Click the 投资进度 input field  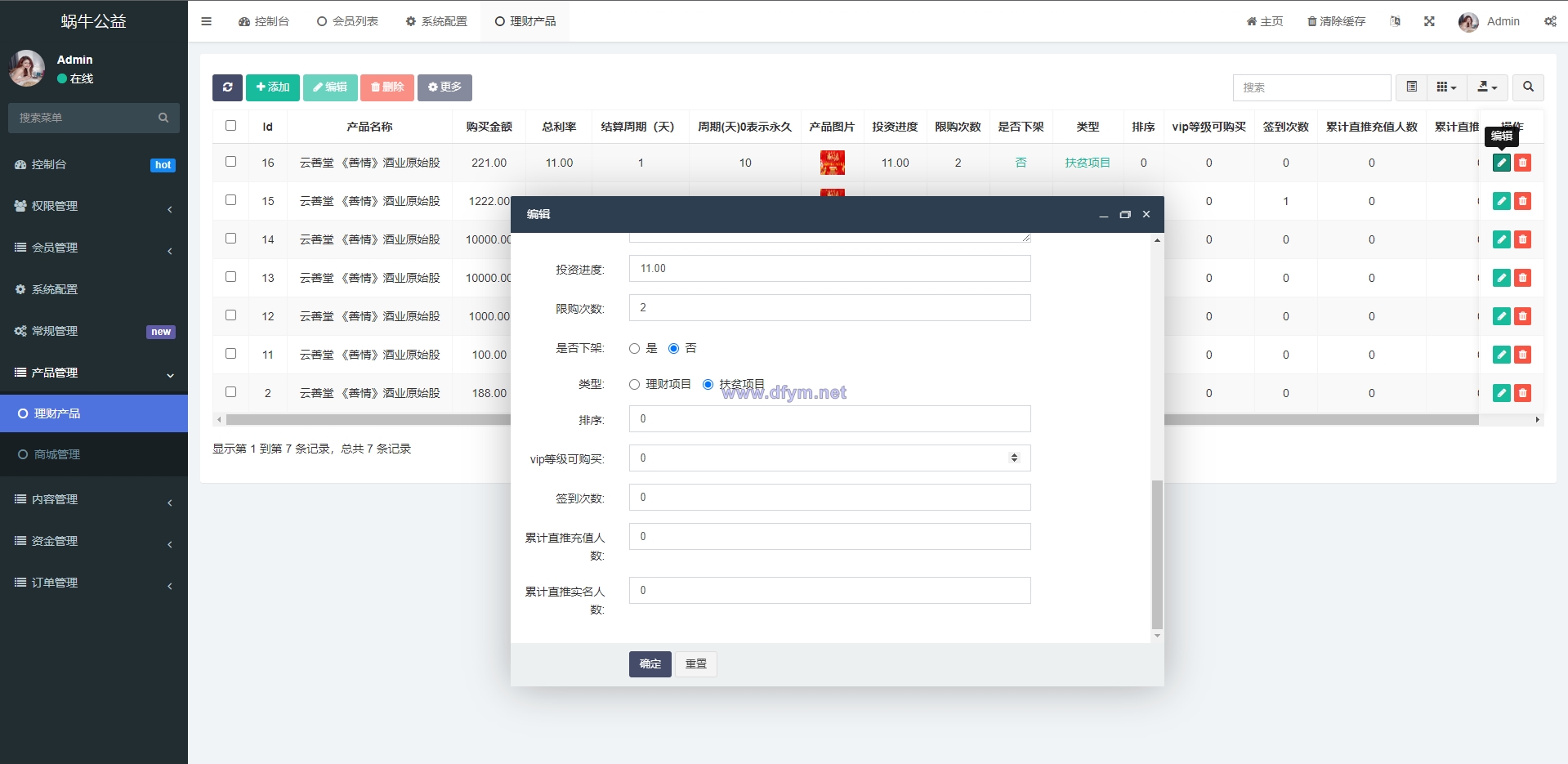(x=830, y=269)
